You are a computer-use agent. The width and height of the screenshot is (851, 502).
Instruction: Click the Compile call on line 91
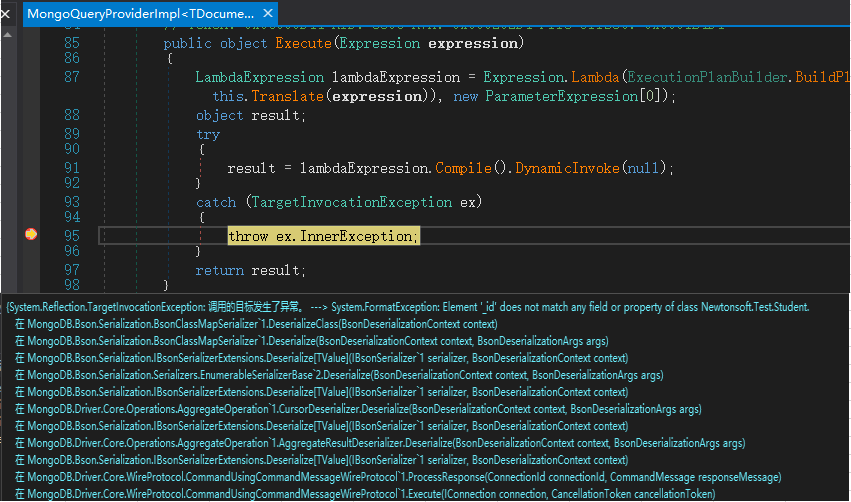tap(459, 168)
